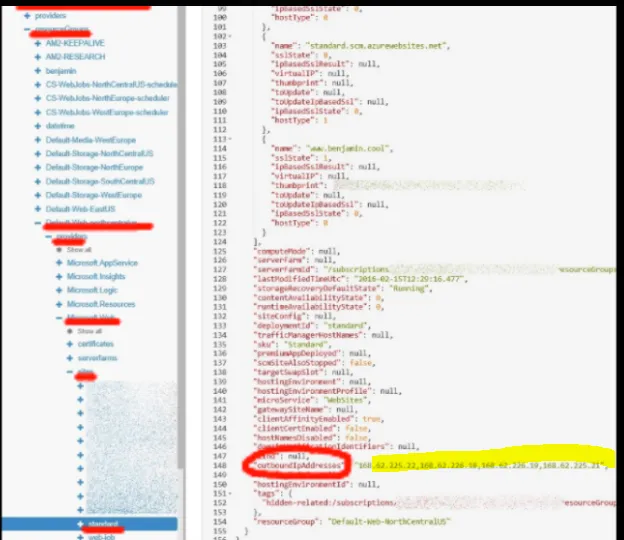Select the AM2-RESEARCH resource group
Image resolution: width=624 pixels, height=540 pixels.
pos(75,57)
